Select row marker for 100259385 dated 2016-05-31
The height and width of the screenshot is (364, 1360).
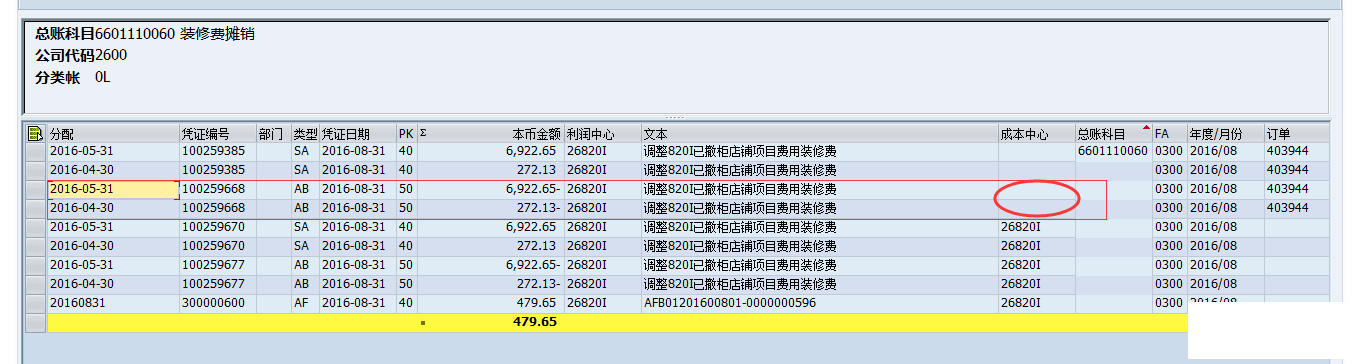pos(35,151)
